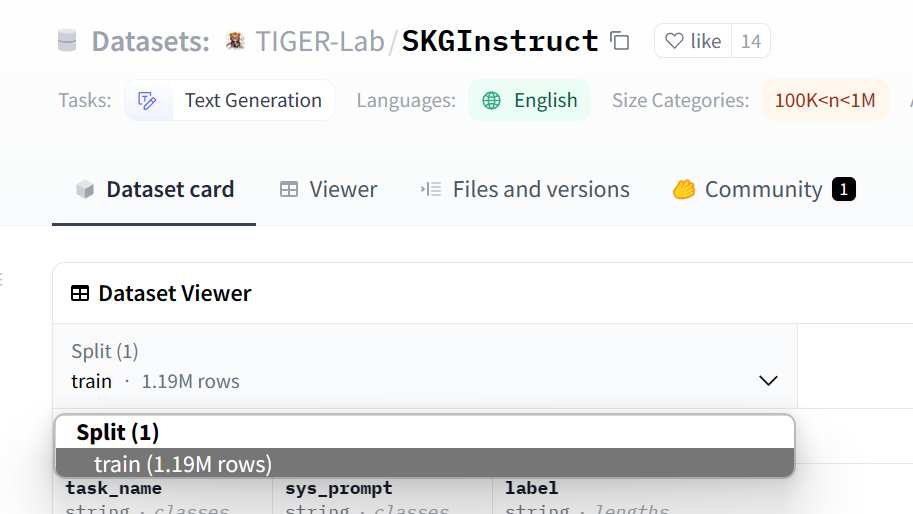913x514 pixels.
Task: Open the TIGER-Lab organization link
Action: (320, 41)
